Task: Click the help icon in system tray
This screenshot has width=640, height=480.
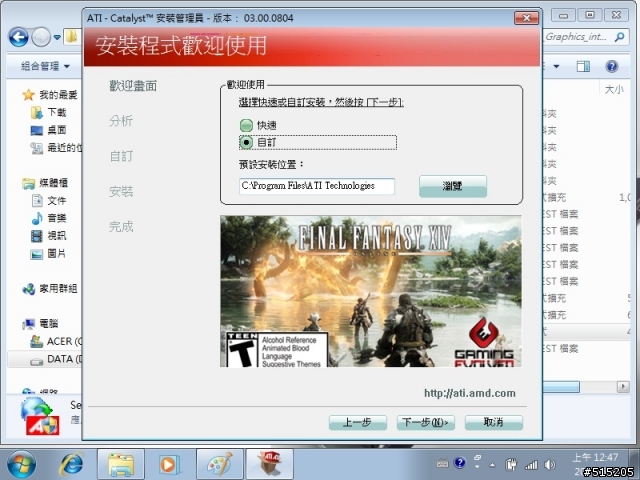Action: click(x=460, y=462)
